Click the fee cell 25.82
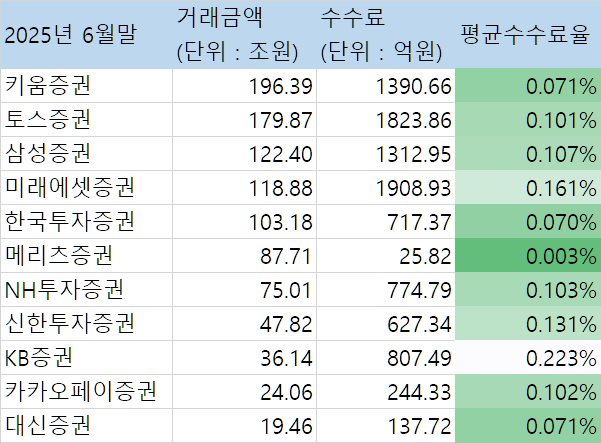 coord(386,256)
